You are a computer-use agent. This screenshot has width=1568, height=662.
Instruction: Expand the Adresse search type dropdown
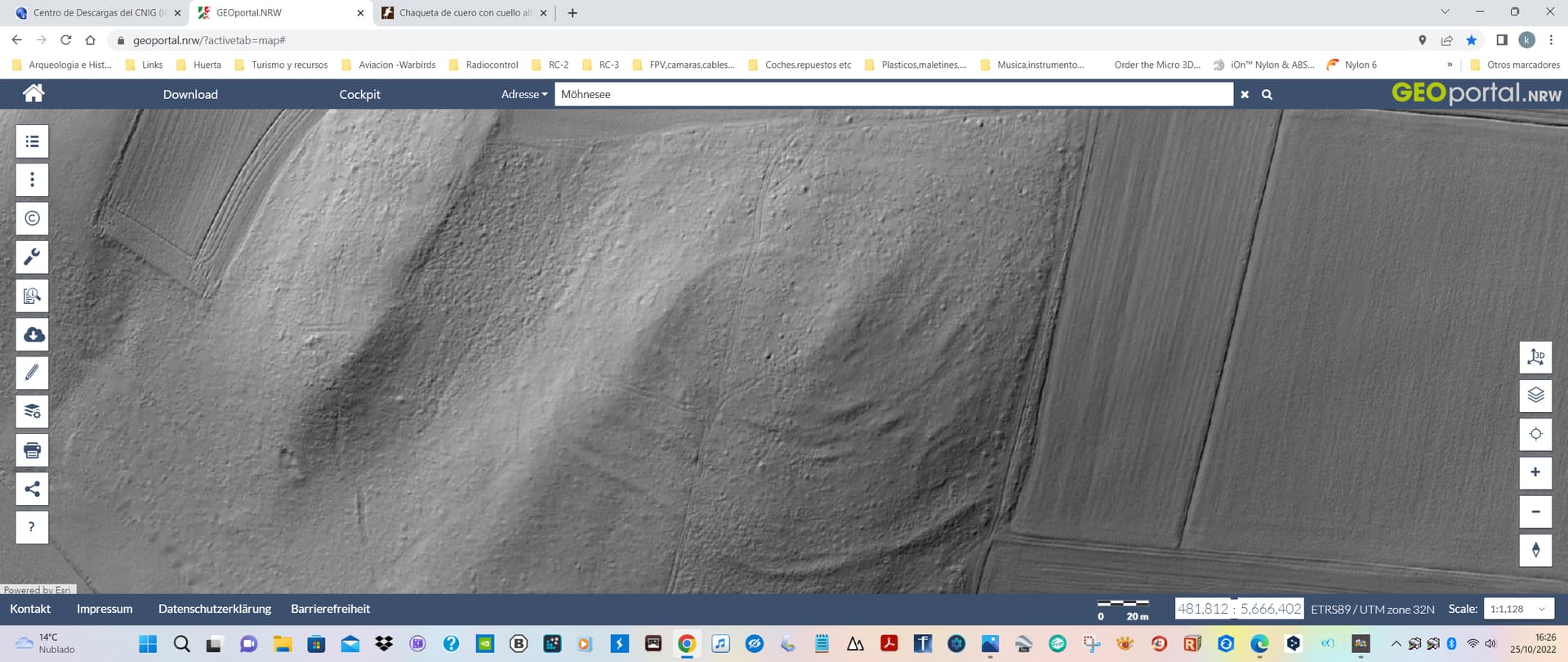pos(524,94)
